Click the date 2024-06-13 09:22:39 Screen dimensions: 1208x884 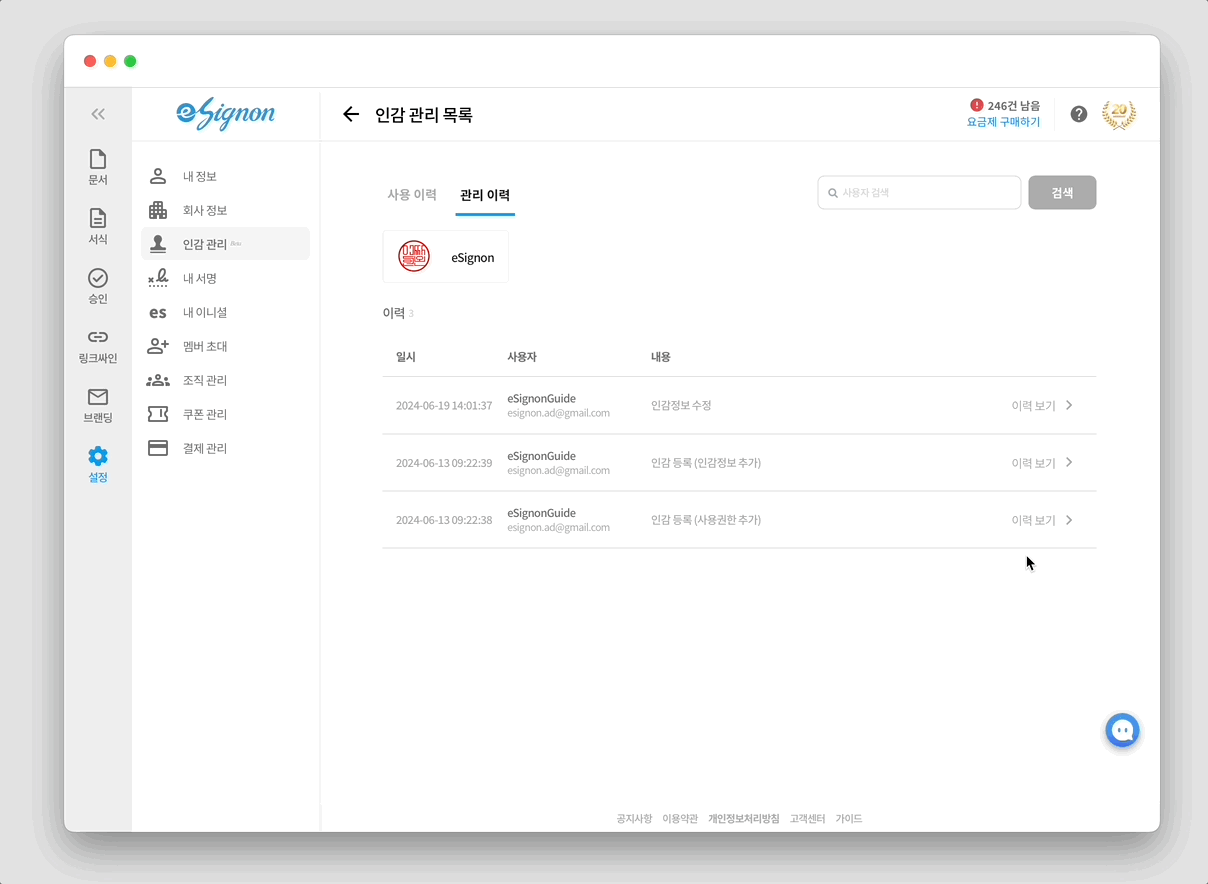click(444, 463)
